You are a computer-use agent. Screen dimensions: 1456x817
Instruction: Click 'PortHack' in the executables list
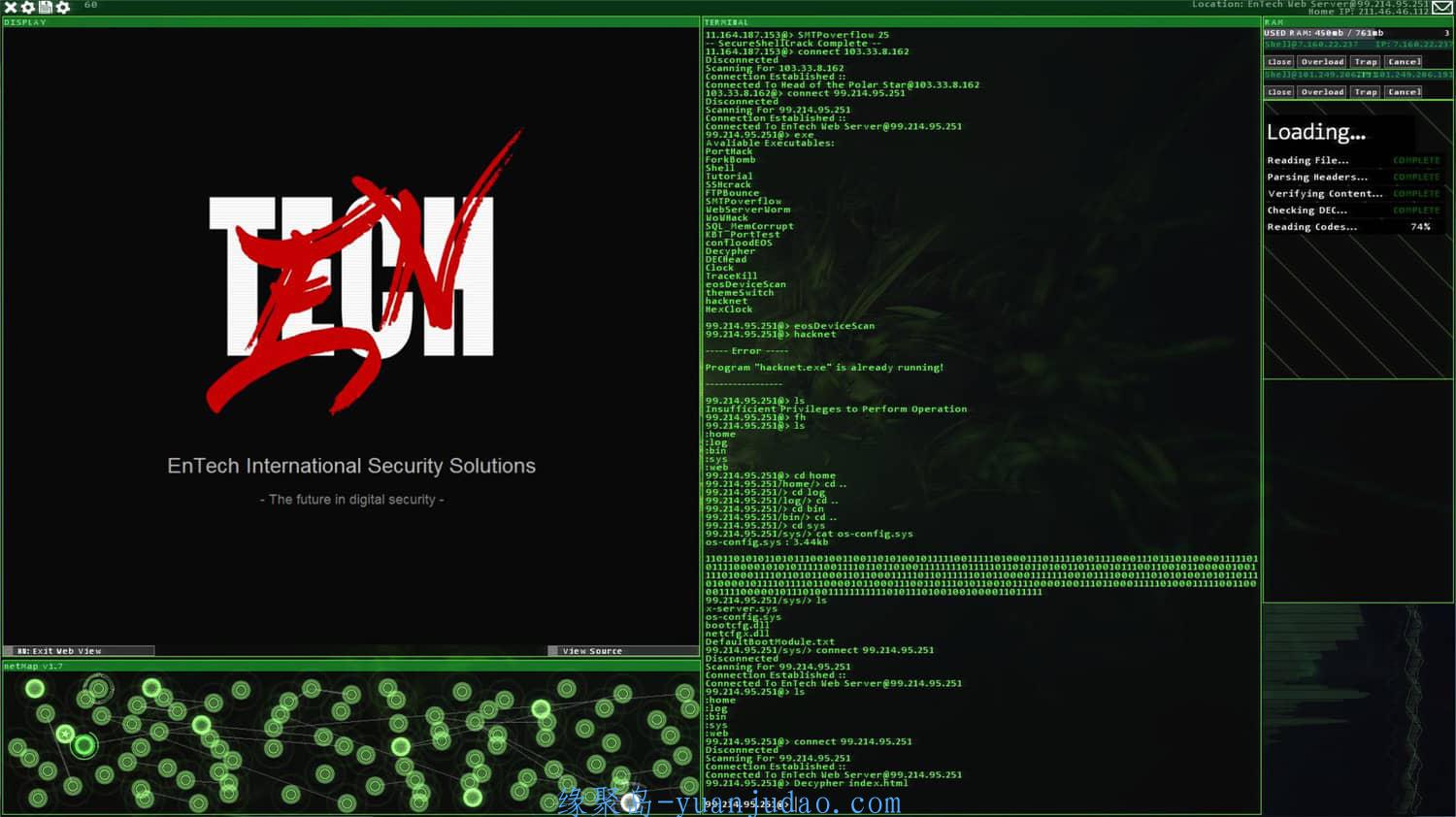[729, 151]
